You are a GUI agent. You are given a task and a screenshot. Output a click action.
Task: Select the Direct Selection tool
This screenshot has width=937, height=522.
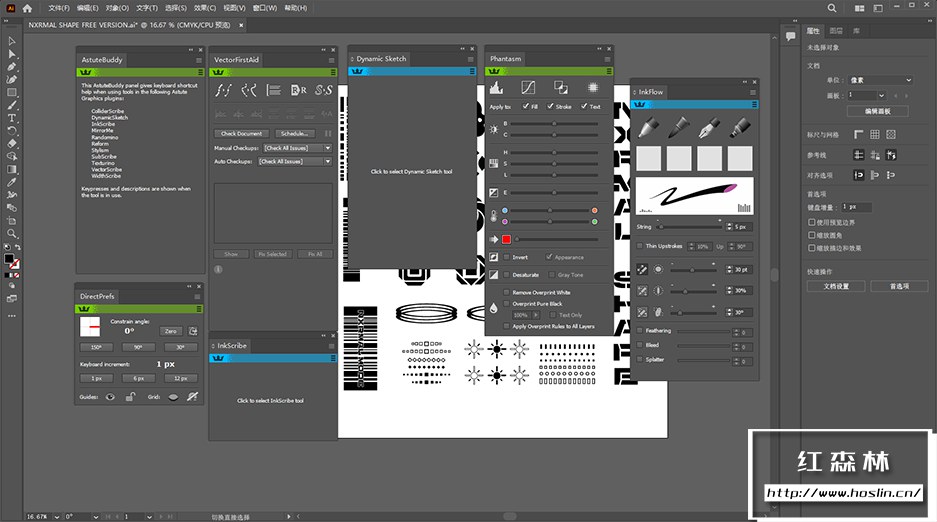tap(11, 54)
